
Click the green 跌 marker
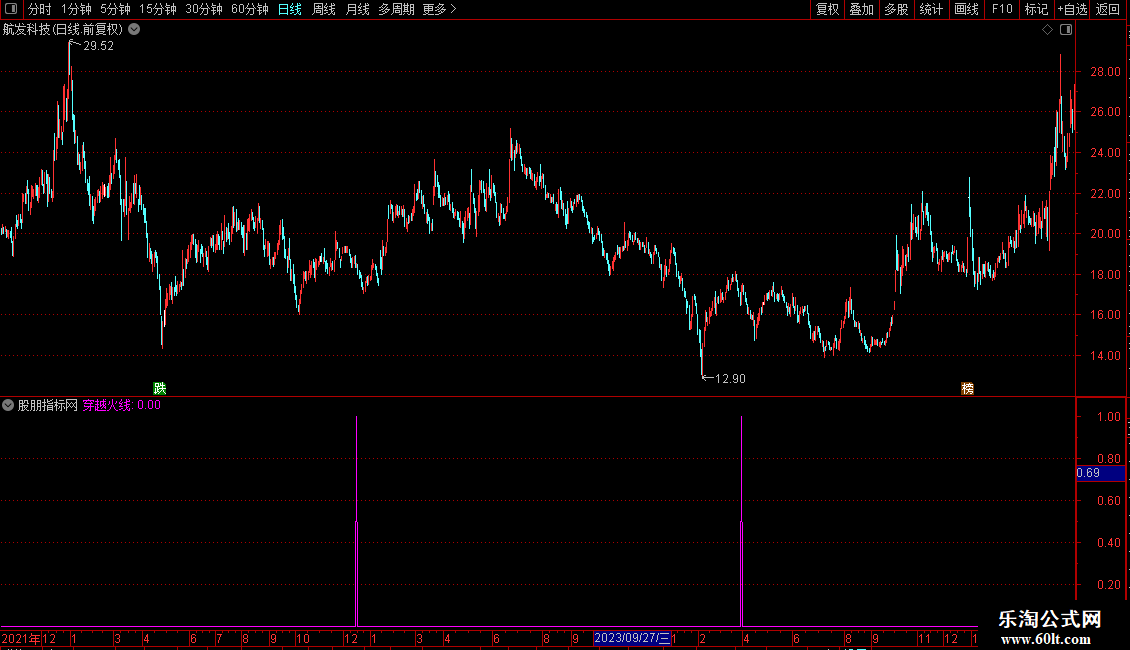click(x=160, y=388)
